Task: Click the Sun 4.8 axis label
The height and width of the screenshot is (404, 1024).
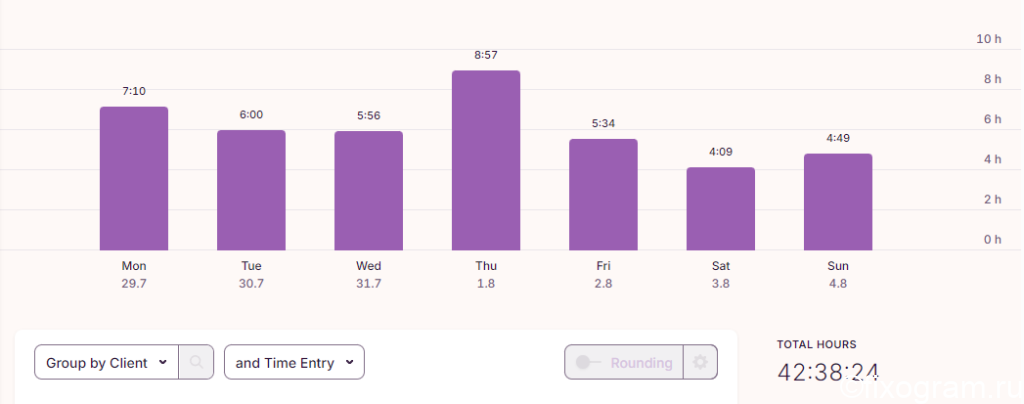Action: click(838, 275)
